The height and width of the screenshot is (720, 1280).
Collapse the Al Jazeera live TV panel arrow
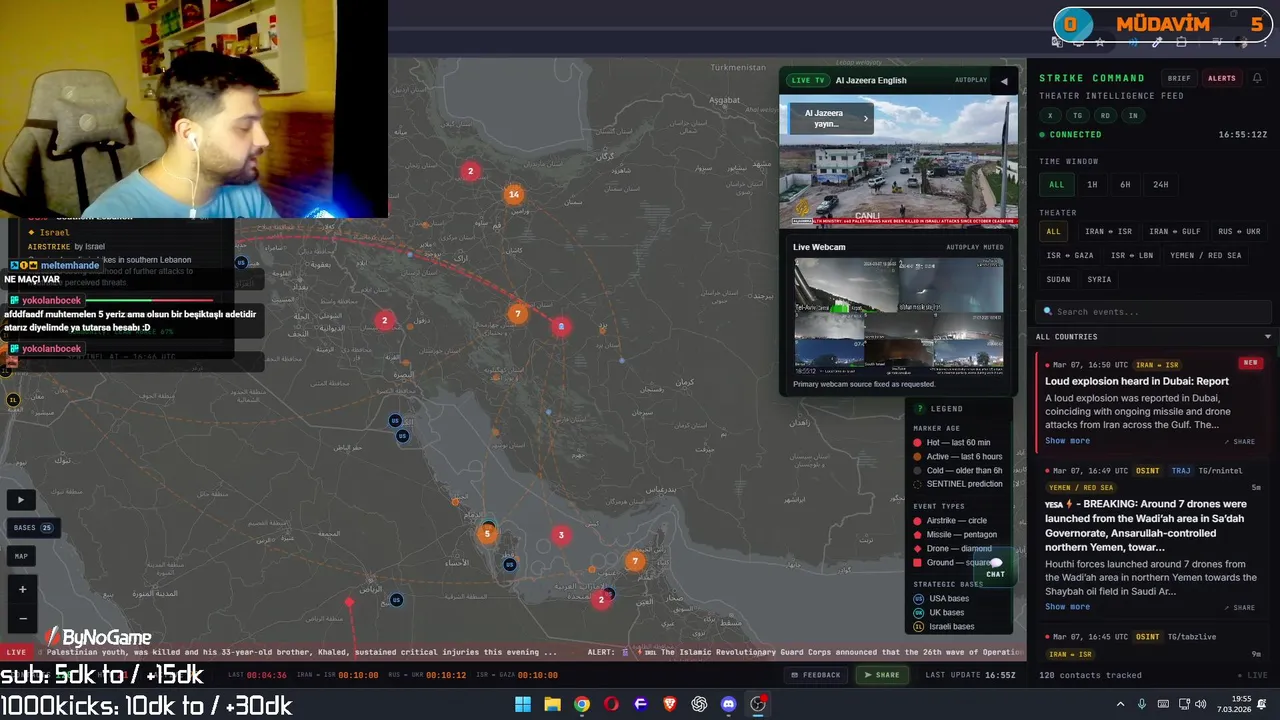coord(1004,81)
